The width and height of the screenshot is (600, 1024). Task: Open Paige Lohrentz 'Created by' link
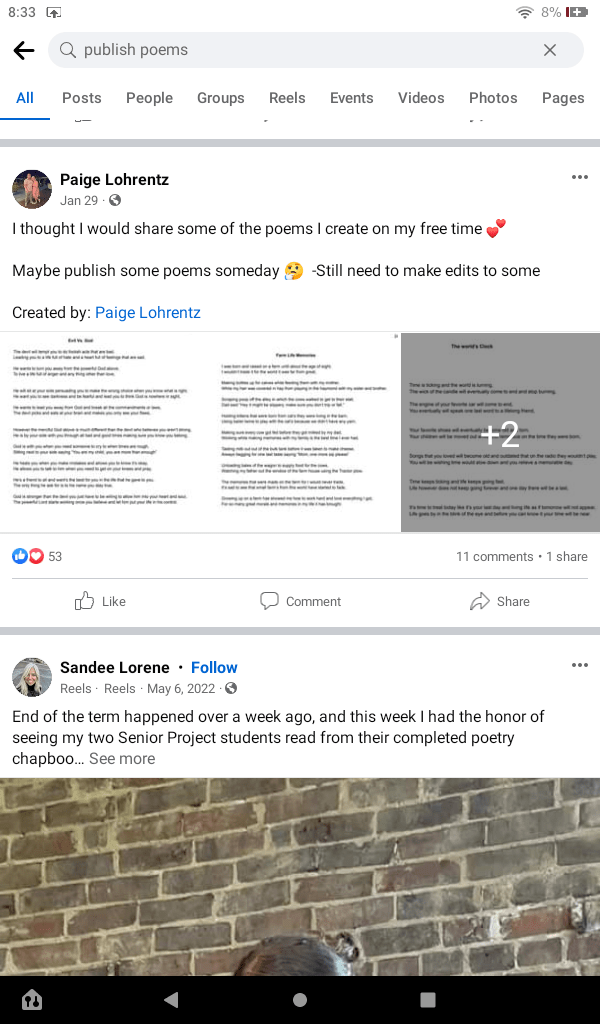coord(148,313)
